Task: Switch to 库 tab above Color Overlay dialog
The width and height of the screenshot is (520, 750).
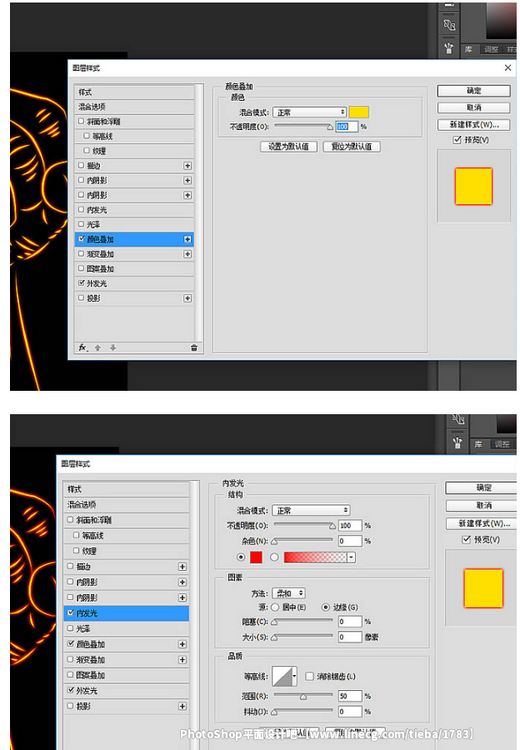Action: coord(469,49)
